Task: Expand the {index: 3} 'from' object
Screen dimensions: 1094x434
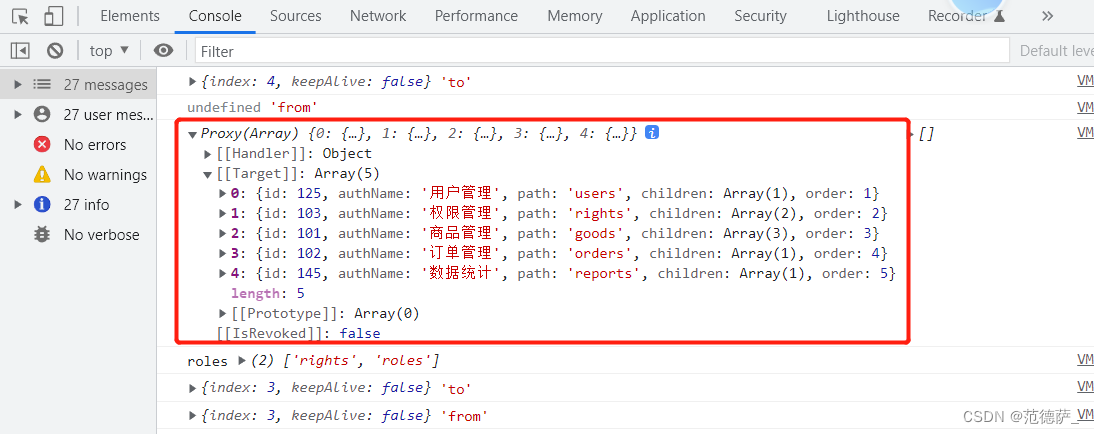Action: (x=193, y=416)
